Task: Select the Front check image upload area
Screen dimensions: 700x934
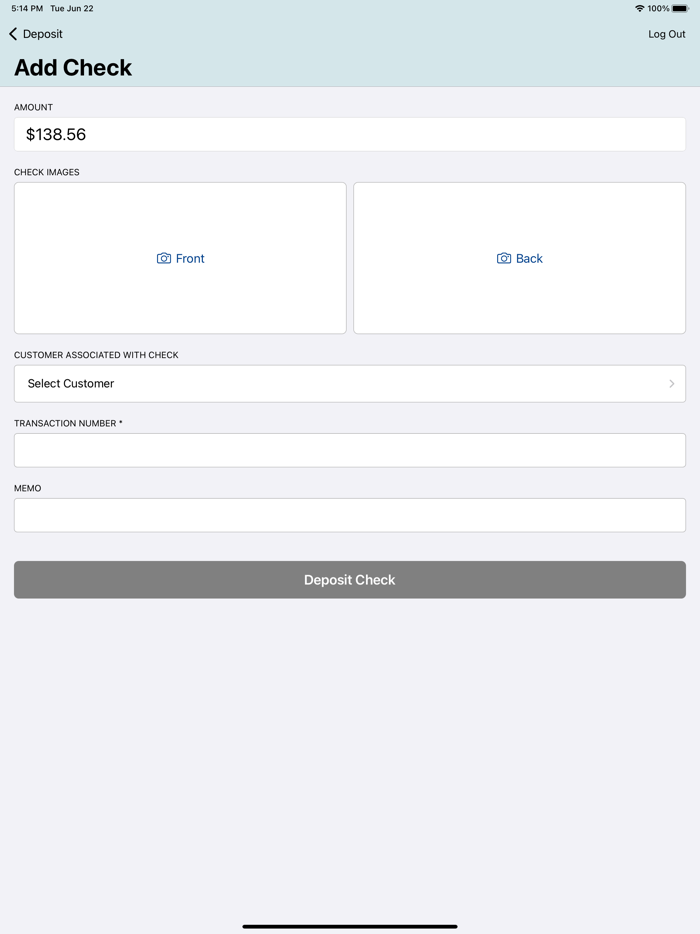Action: 180,257
